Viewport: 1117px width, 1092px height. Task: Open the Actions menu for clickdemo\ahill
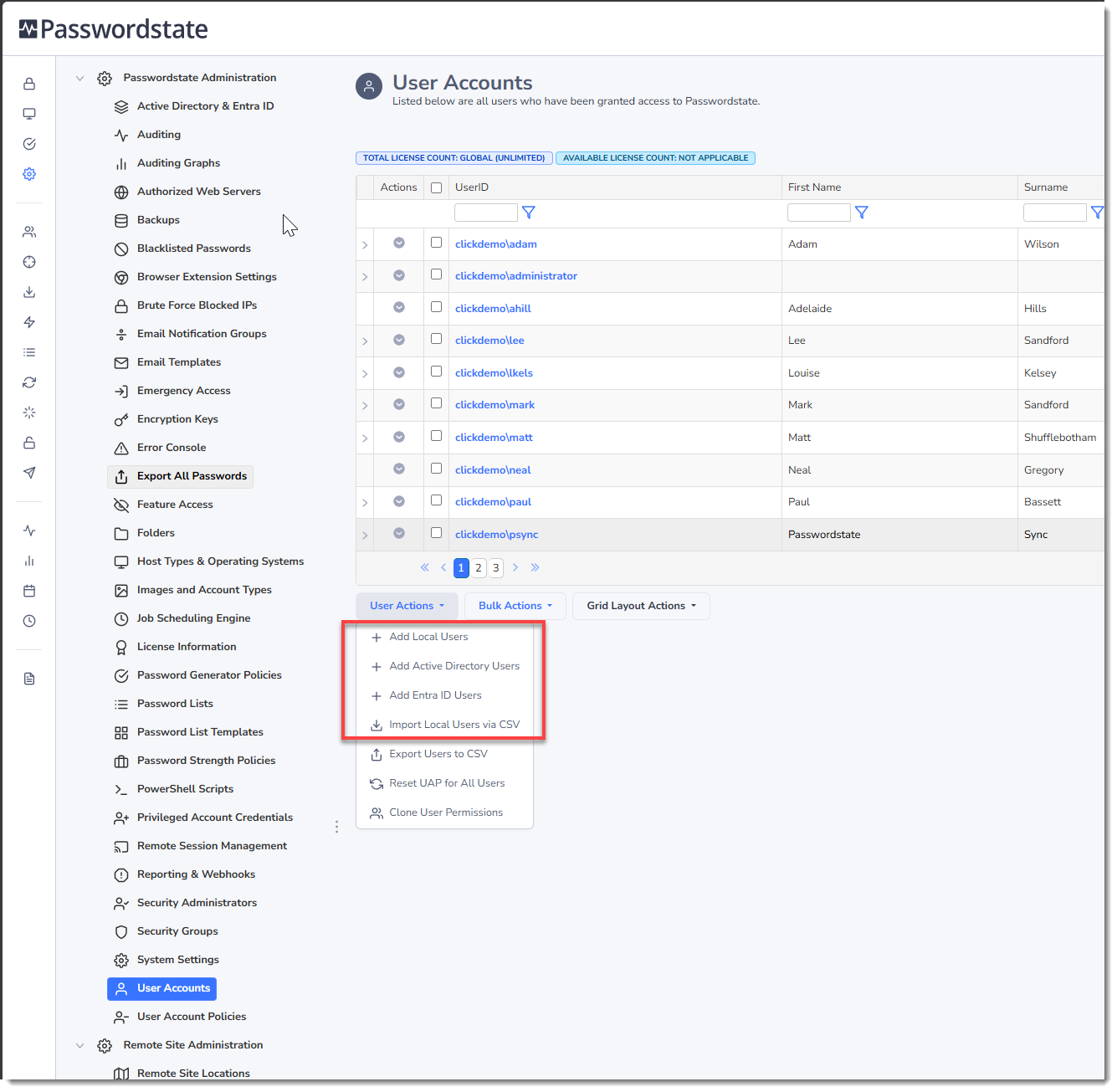399,307
